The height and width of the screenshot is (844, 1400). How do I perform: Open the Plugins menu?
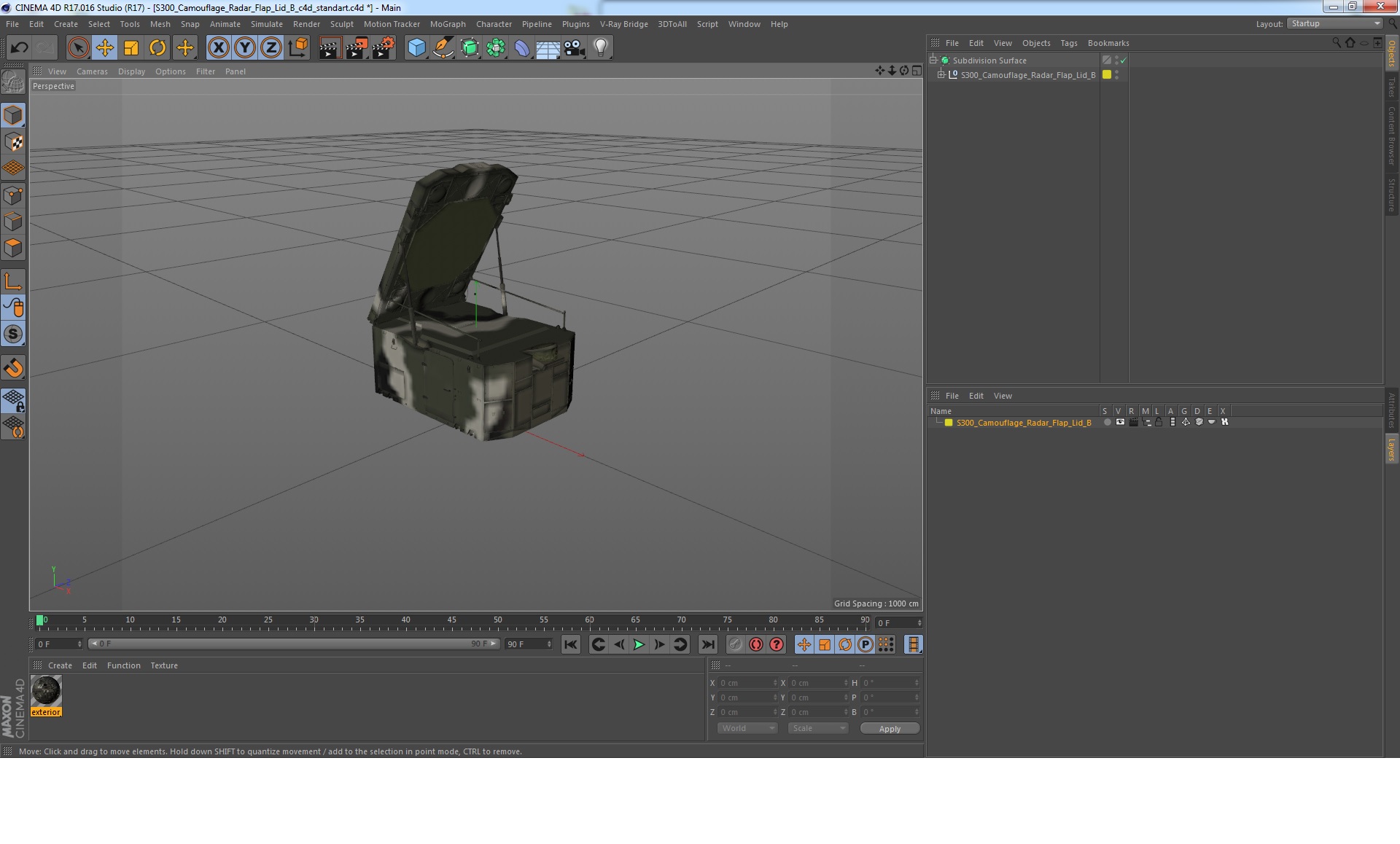pos(575,24)
